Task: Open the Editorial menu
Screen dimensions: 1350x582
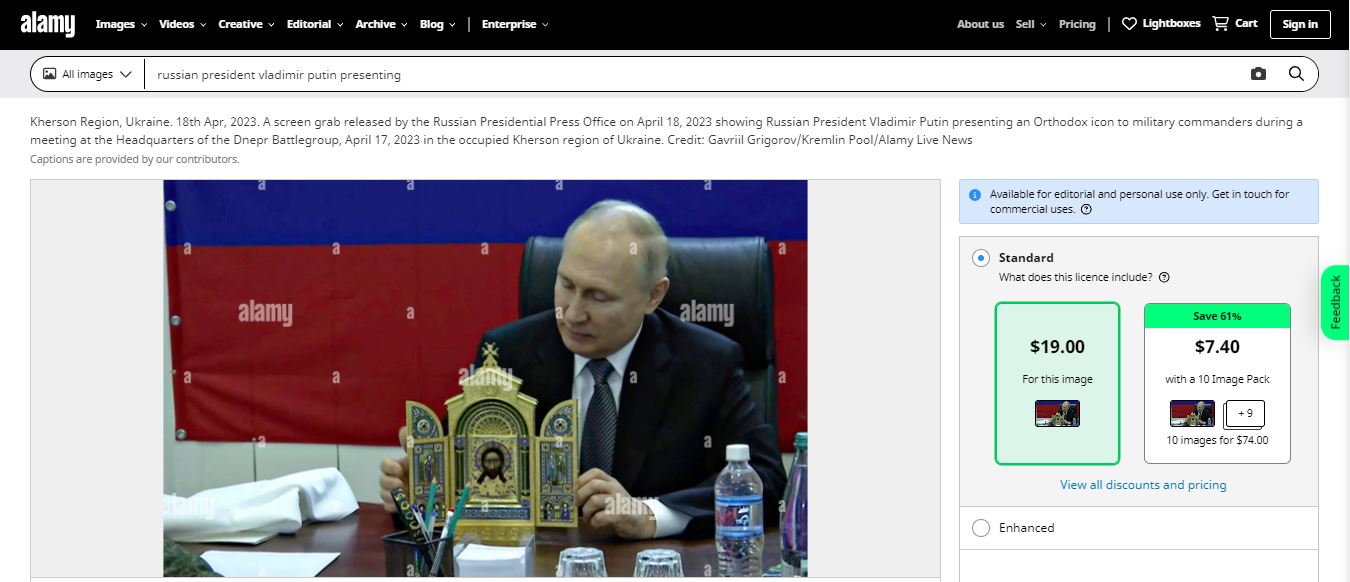Action: pos(315,24)
